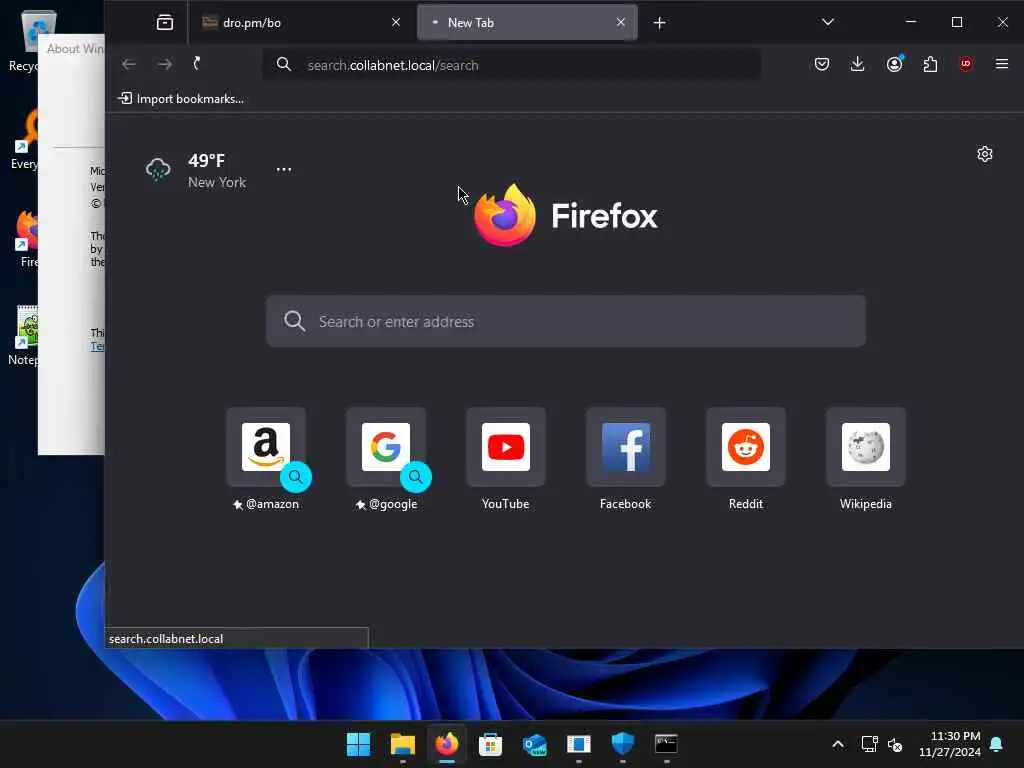This screenshot has height=768, width=1024.
Task: Open the clock showing 11:30 PM
Action: (950, 744)
